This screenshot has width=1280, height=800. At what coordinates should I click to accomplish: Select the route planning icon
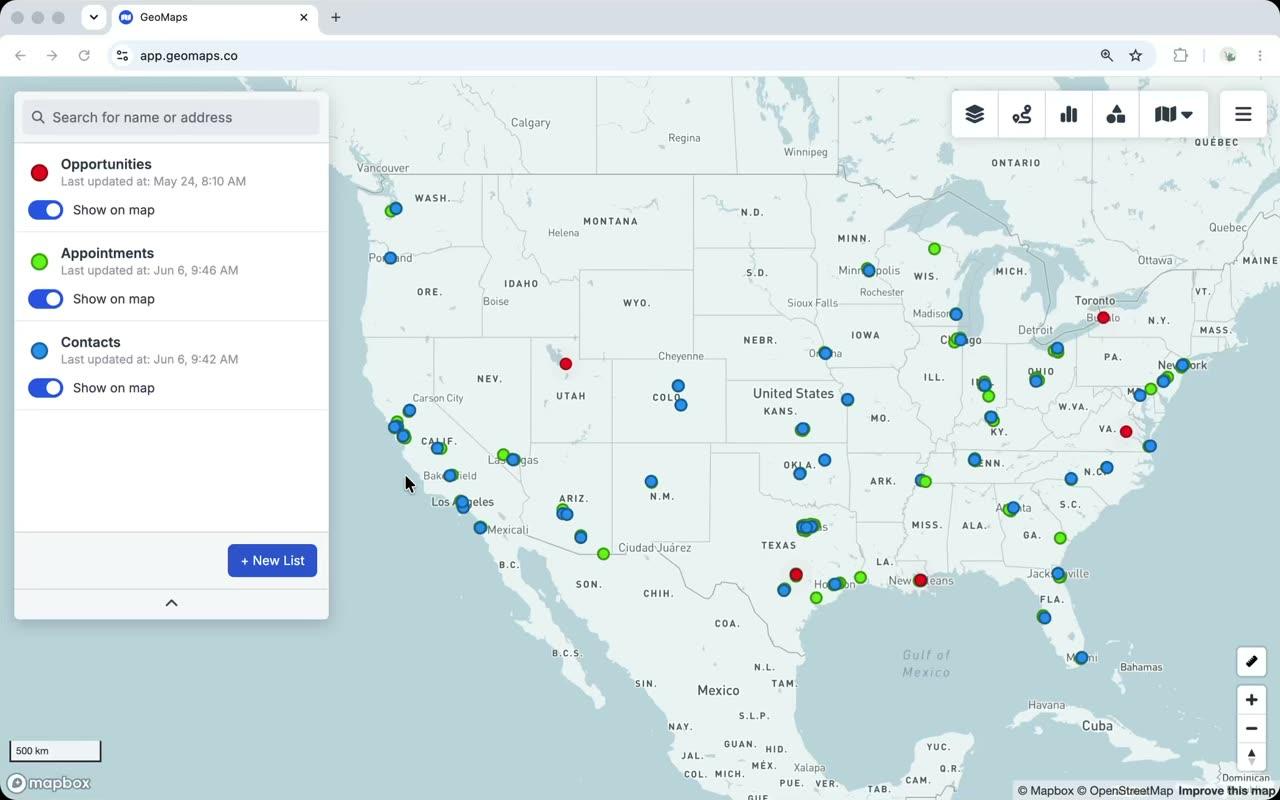[x=1022, y=115]
